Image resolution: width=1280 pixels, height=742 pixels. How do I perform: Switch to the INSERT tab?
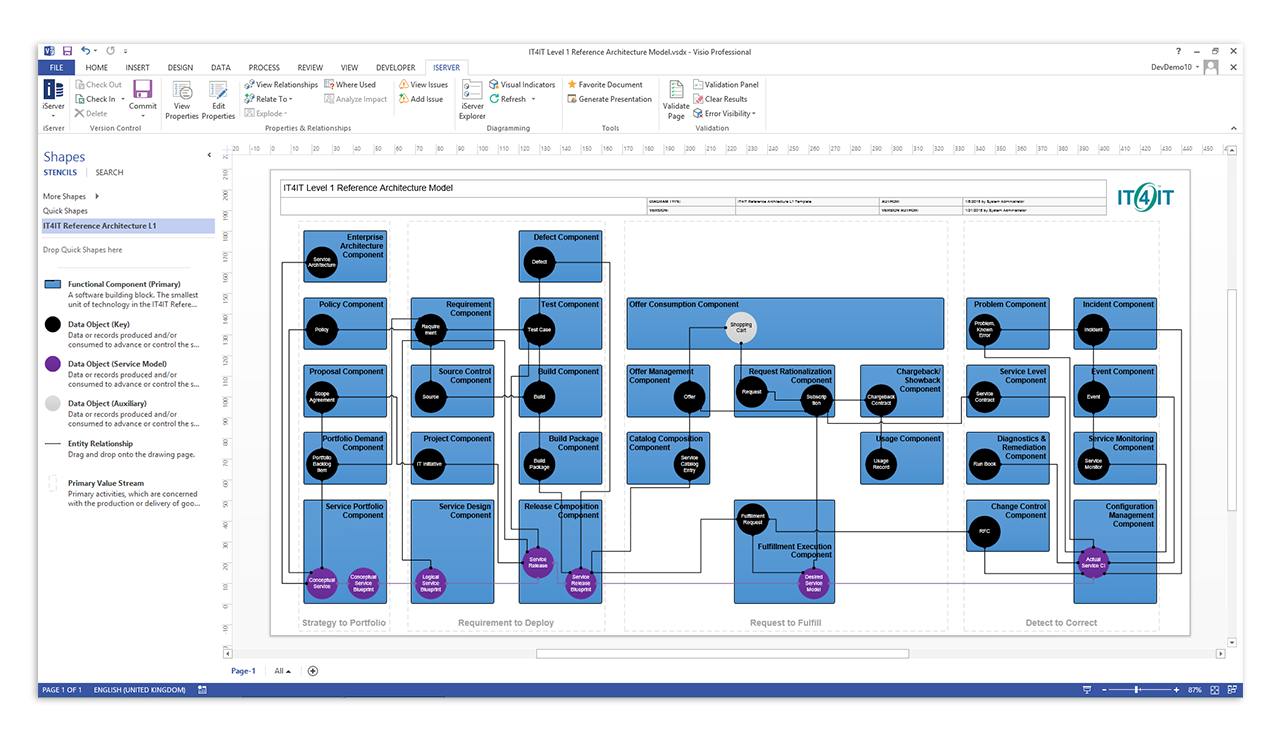tap(138, 68)
